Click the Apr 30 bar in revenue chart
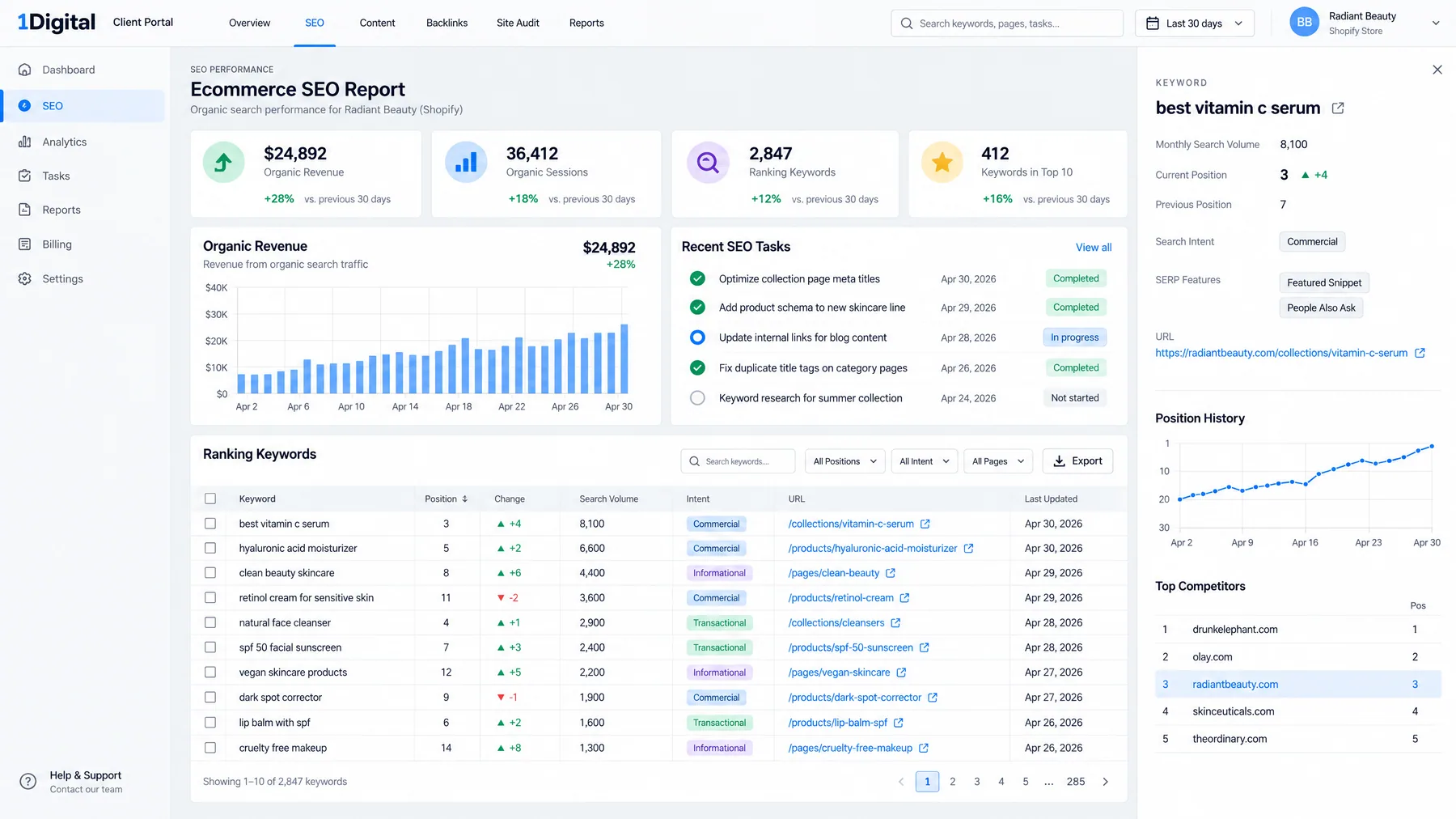The image size is (1456, 819). tap(624, 359)
